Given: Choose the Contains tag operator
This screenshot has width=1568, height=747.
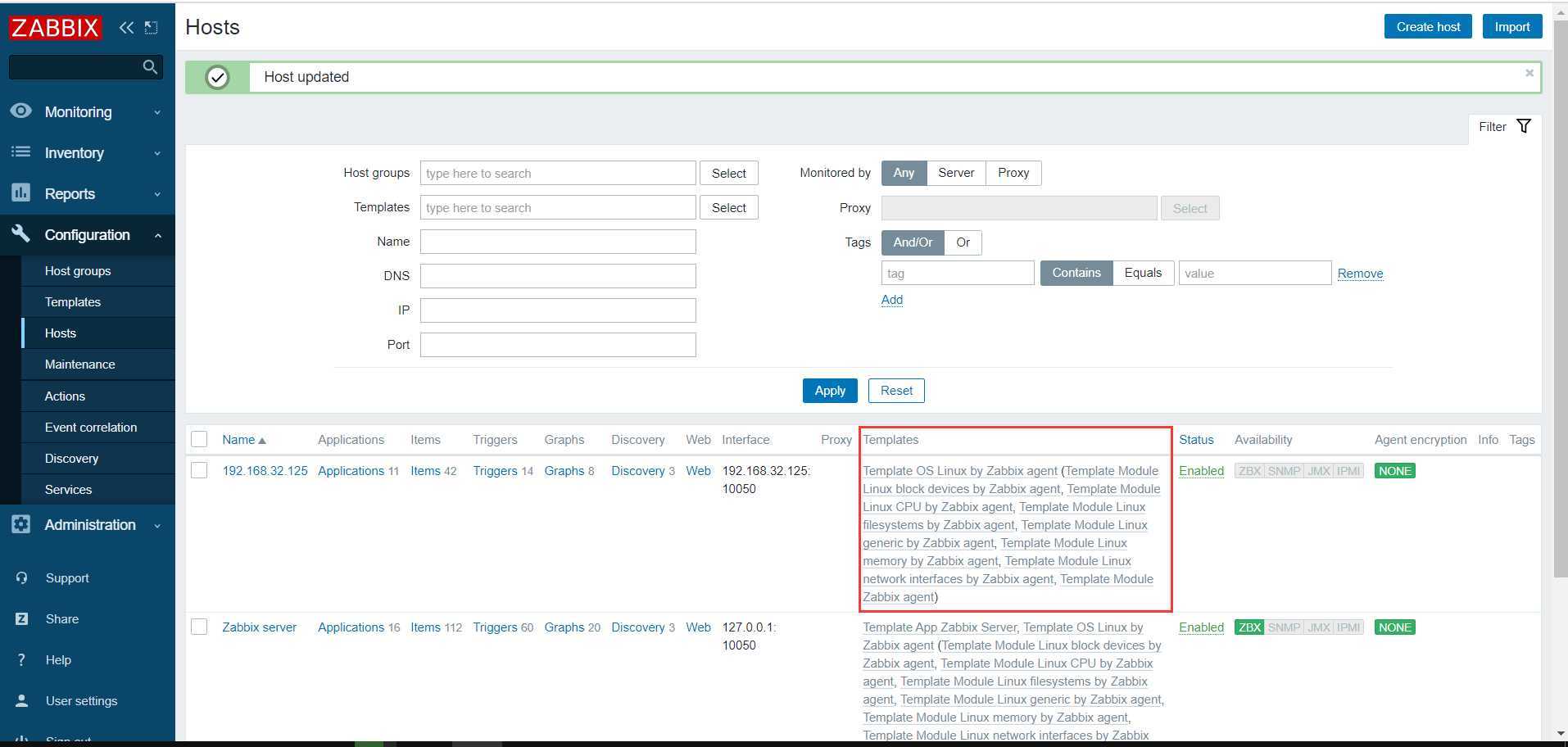Looking at the screenshot, I should pyautogui.click(x=1076, y=273).
